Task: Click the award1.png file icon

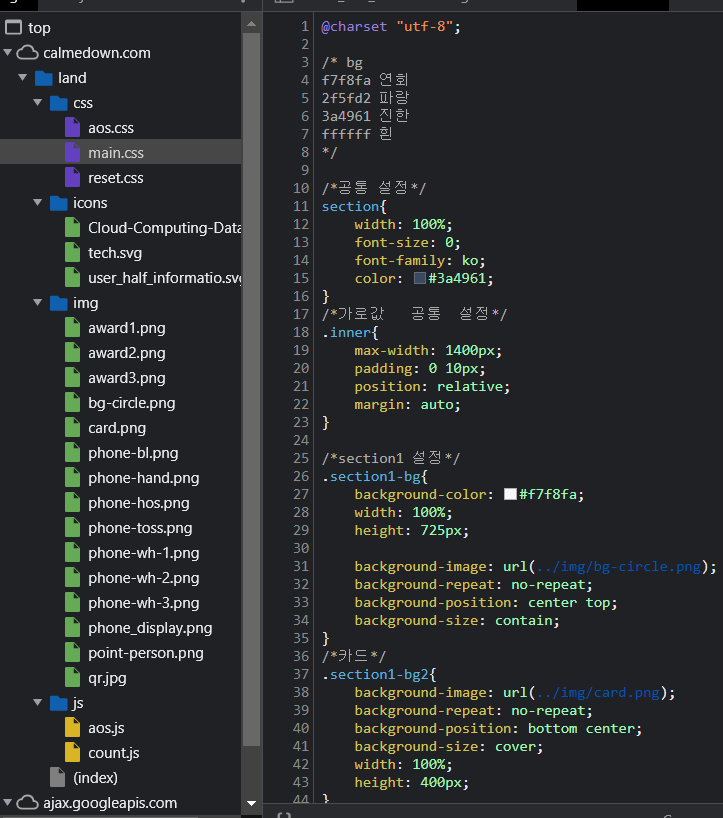Action: click(x=73, y=328)
